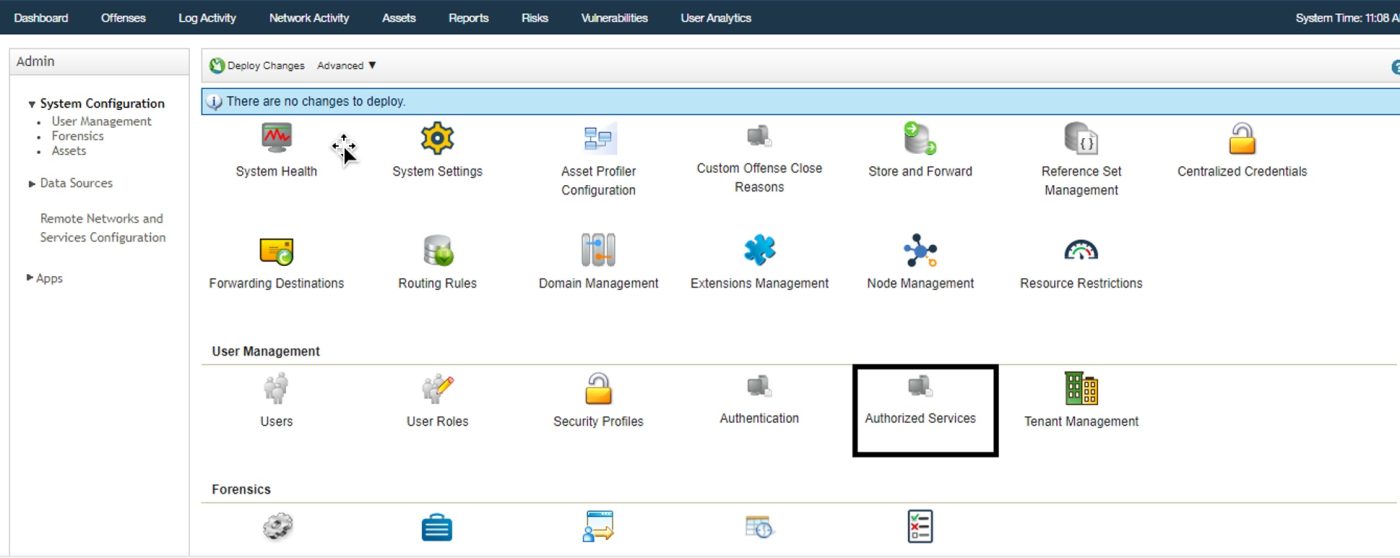Open the Resource Restrictions gauge icon
Screen dimensions: 1400x558
[x=1081, y=250]
